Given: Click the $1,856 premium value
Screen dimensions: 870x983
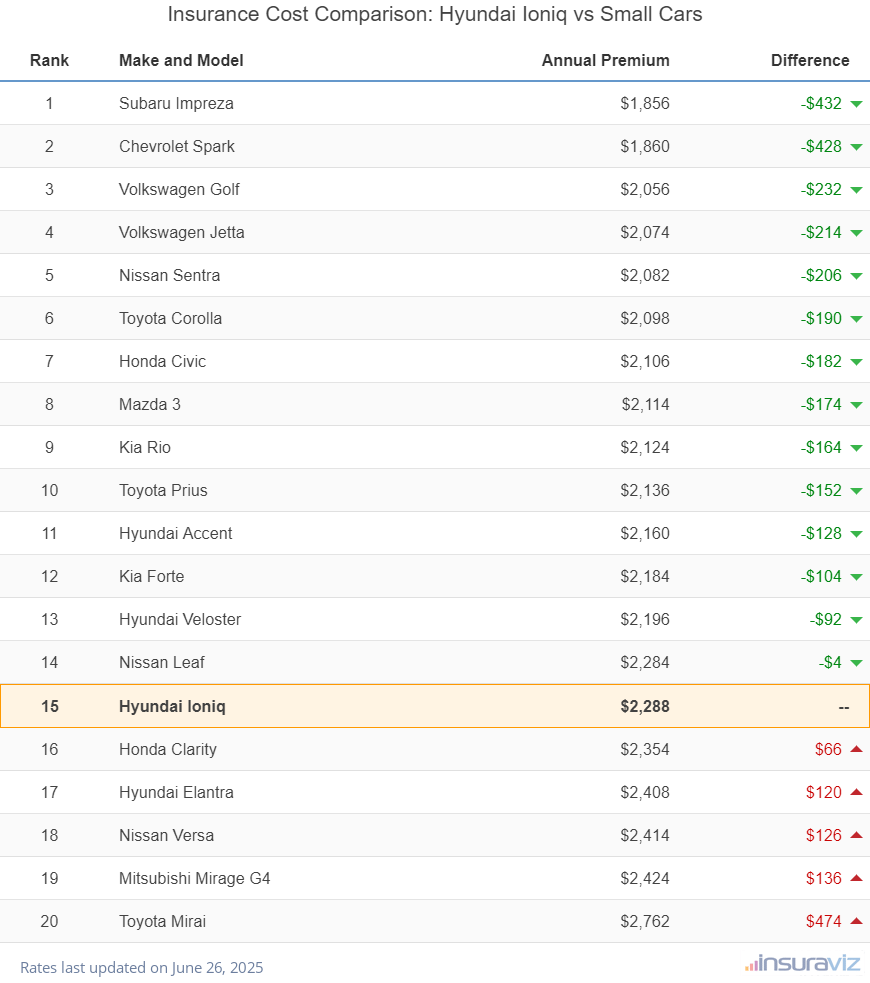Looking at the screenshot, I should [645, 103].
